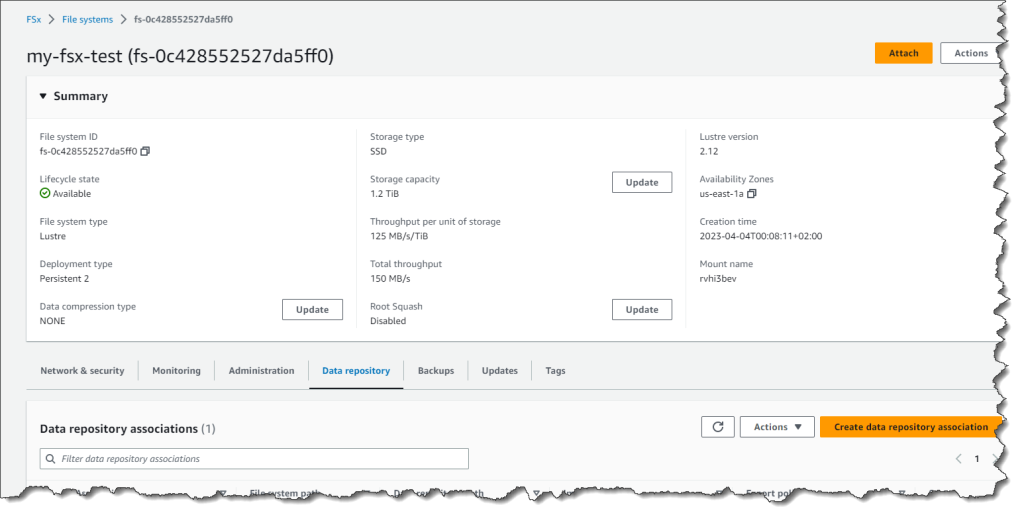The height and width of the screenshot is (515, 1024).
Task: Select the Data repository tab
Action: pyautogui.click(x=356, y=371)
